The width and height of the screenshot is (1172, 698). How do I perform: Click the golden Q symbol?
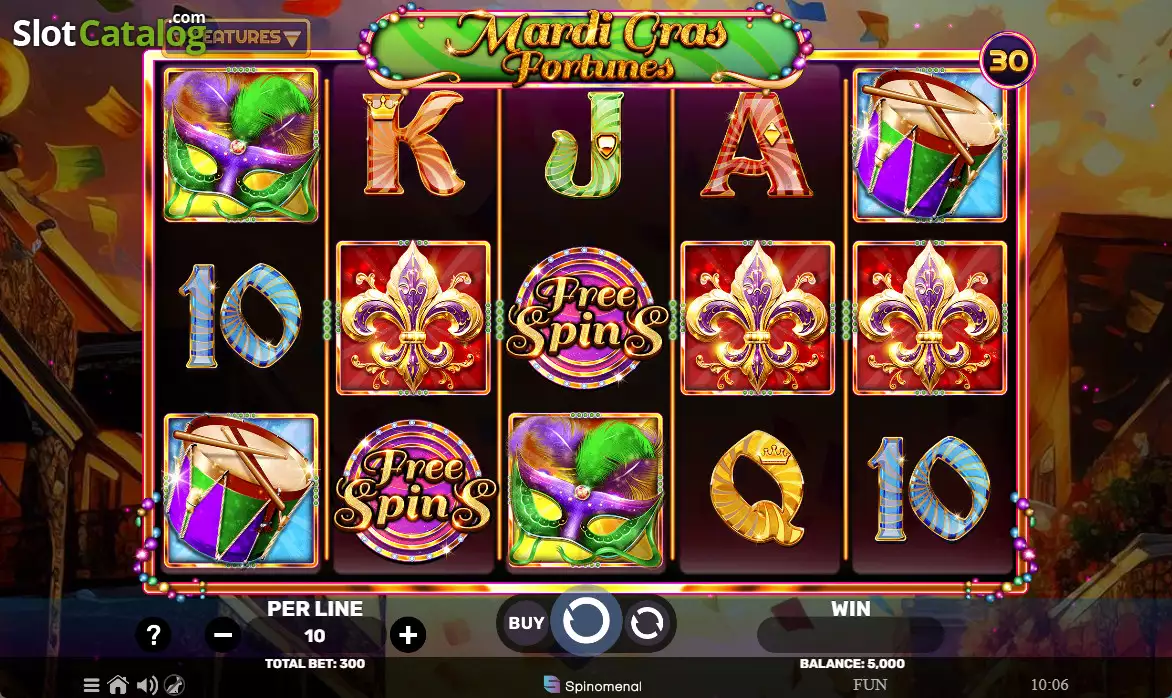click(757, 486)
